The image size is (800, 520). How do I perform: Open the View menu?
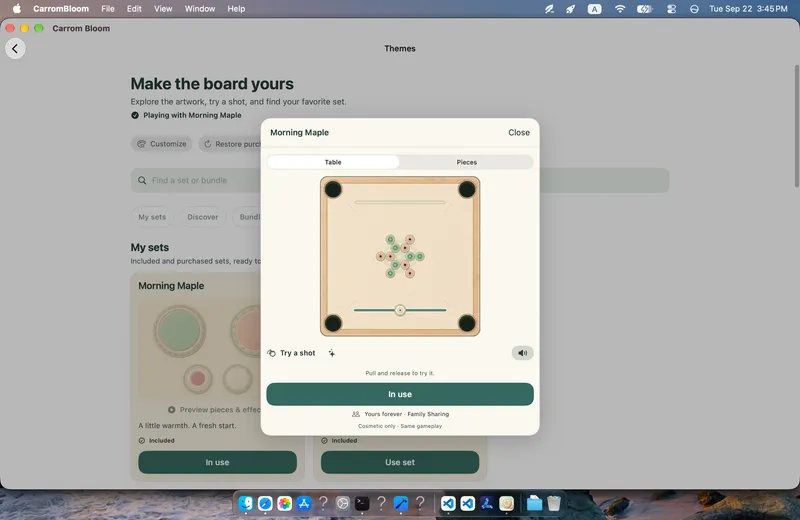pyautogui.click(x=163, y=9)
